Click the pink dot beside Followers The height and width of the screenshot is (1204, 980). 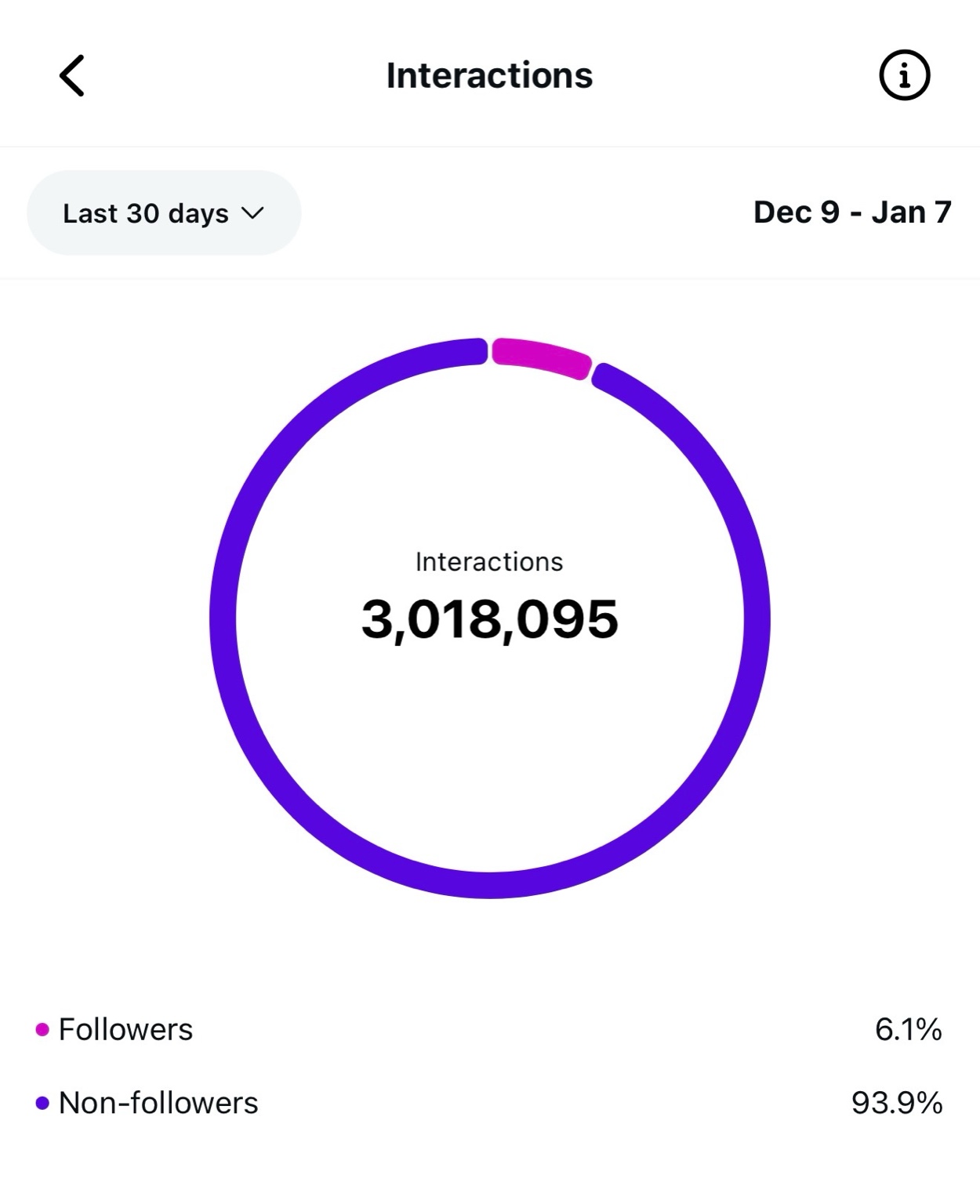click(x=42, y=1029)
